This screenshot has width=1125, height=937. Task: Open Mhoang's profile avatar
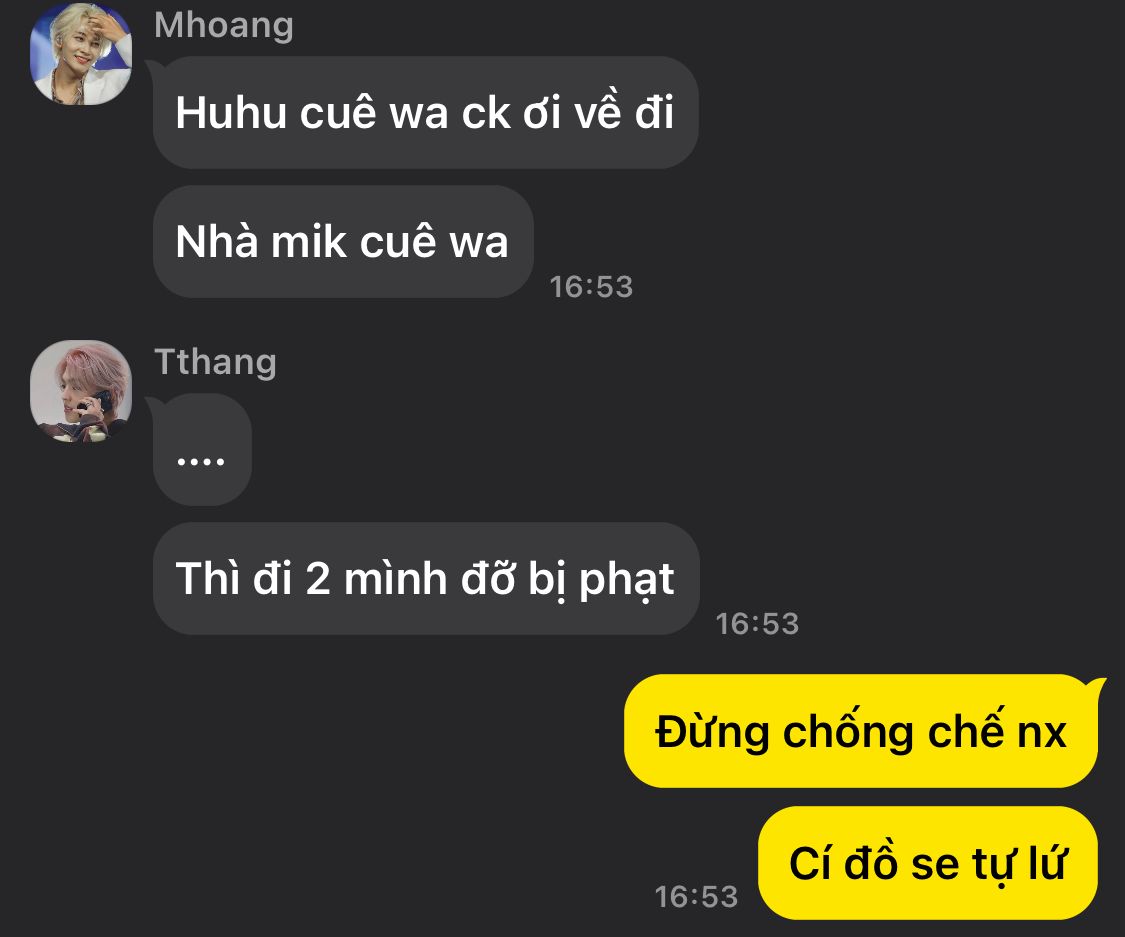81,54
